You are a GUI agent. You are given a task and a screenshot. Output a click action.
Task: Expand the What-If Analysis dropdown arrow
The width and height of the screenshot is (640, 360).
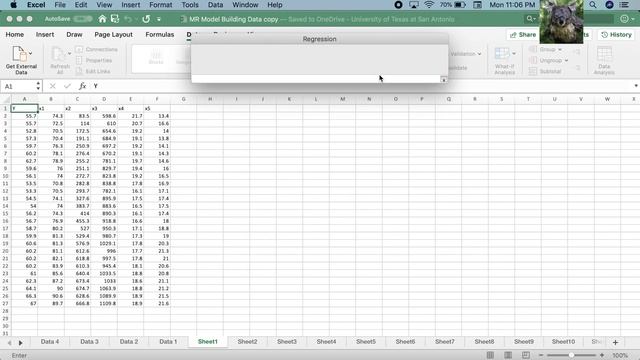point(514,53)
